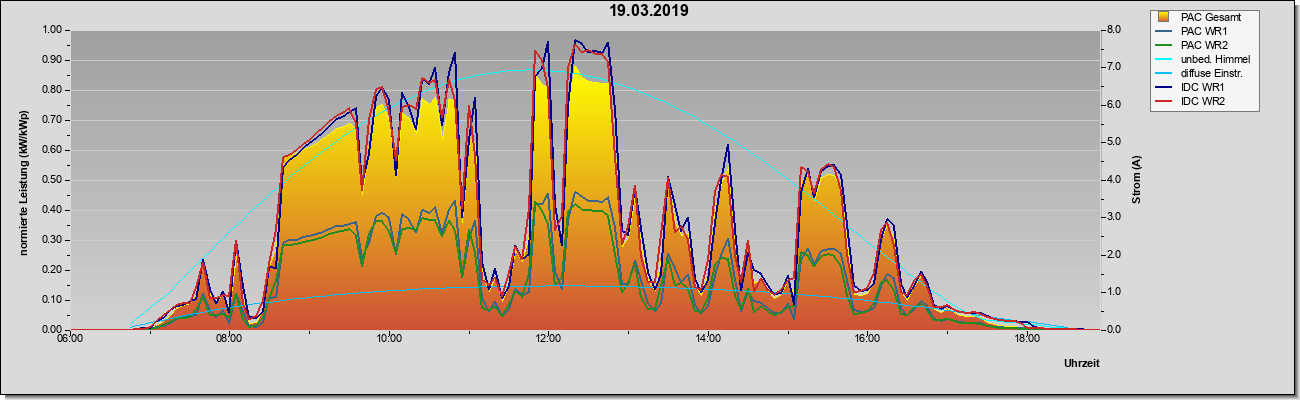Click the 1.00 left axis value
This screenshot has height=400, width=1300.
coord(49,30)
